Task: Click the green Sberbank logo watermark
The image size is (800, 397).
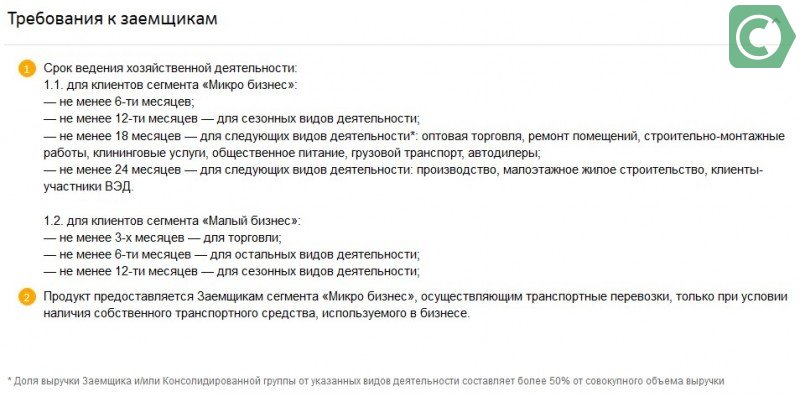Action: coord(762,37)
